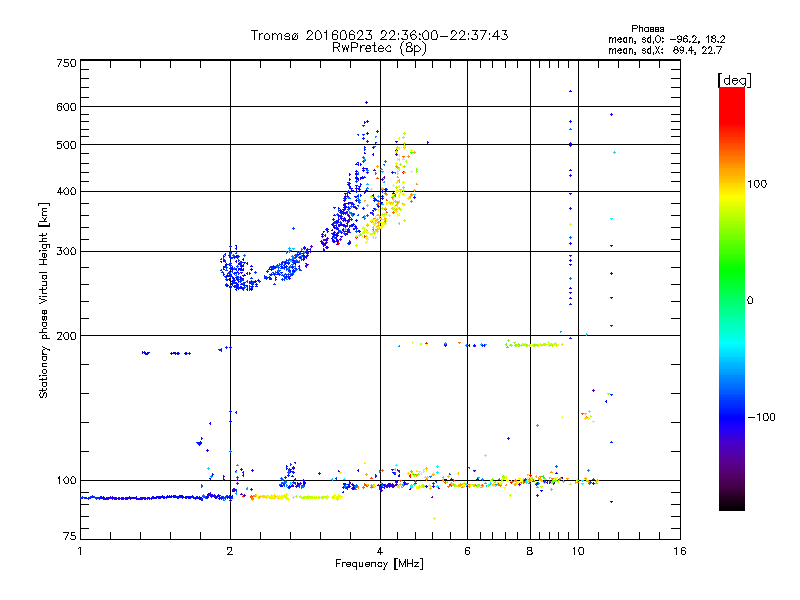The image size is (800, 600).
Task: Click the y-axis tick label '500'
Action: (x=66, y=145)
